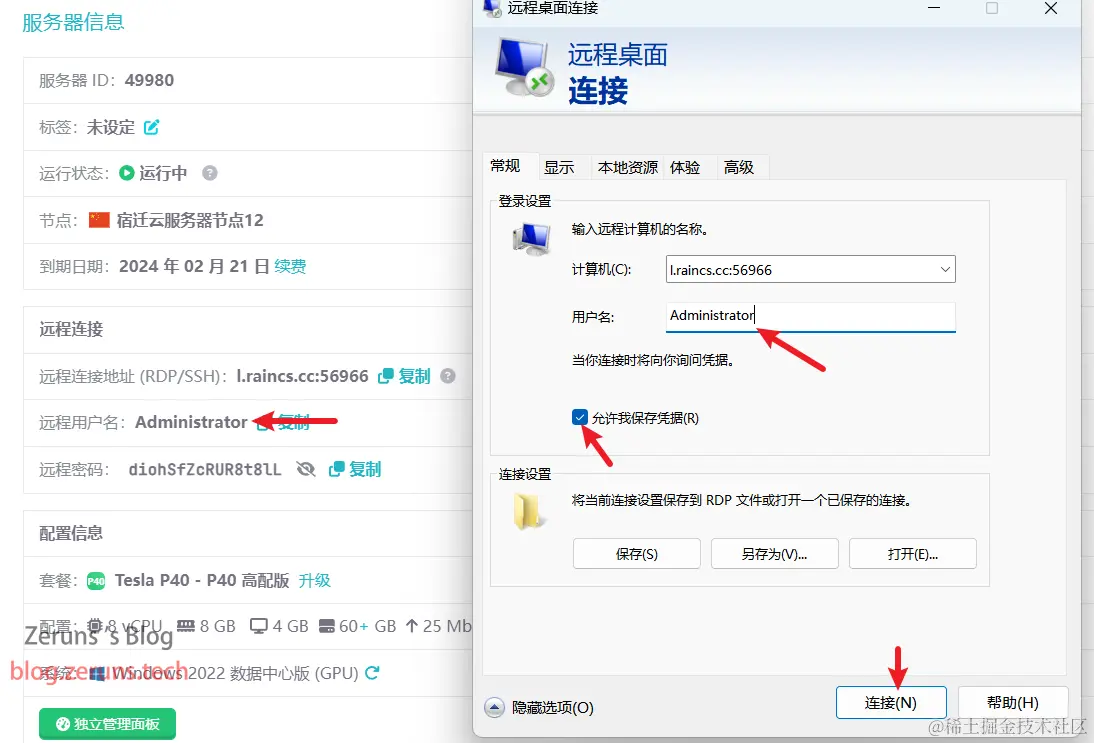Switch to the 本地资源 tab
Screen dimensions: 1094x743
627,167
